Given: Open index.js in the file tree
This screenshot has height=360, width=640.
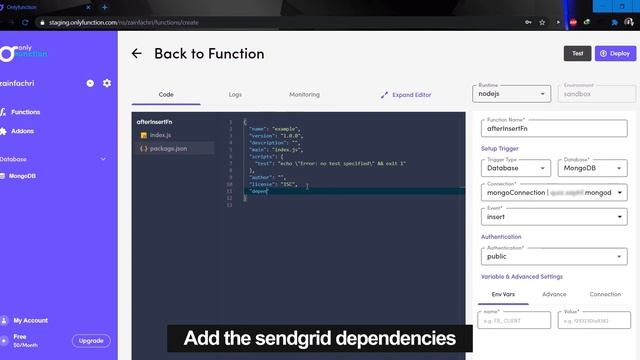Looking at the screenshot, I should (160, 135).
